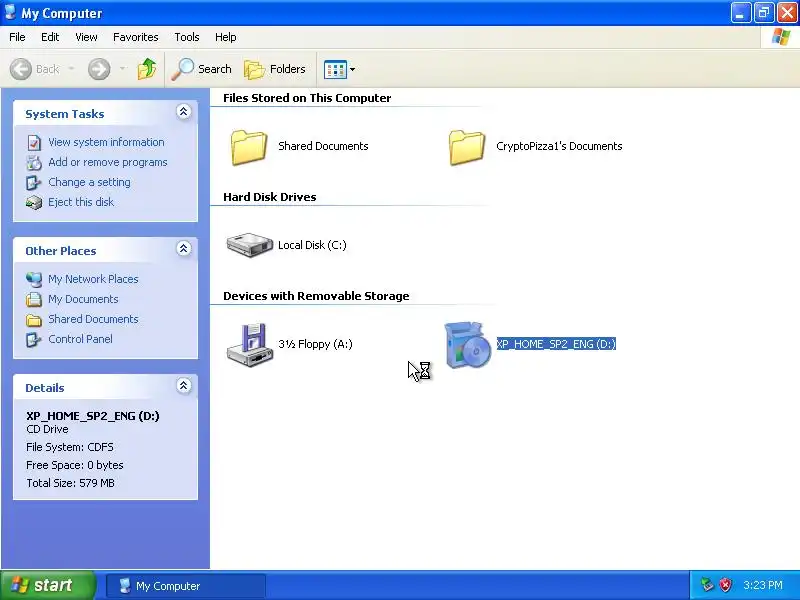Click the security shield tray icon
This screenshot has width=800, height=600.
tap(725, 585)
